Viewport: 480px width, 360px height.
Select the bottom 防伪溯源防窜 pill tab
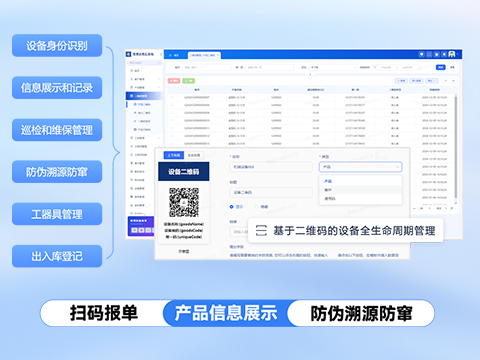pyautogui.click(x=361, y=313)
